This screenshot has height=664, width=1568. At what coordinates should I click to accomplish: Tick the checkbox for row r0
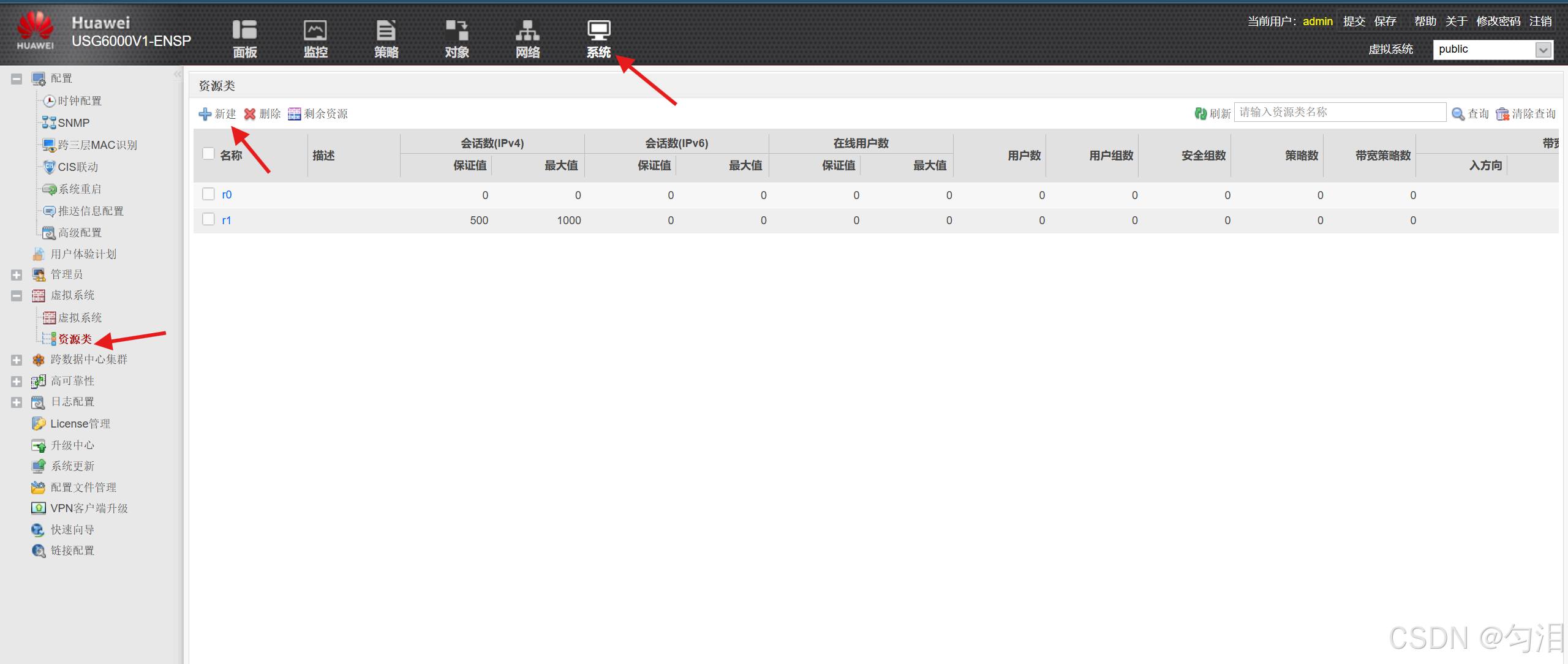click(208, 194)
